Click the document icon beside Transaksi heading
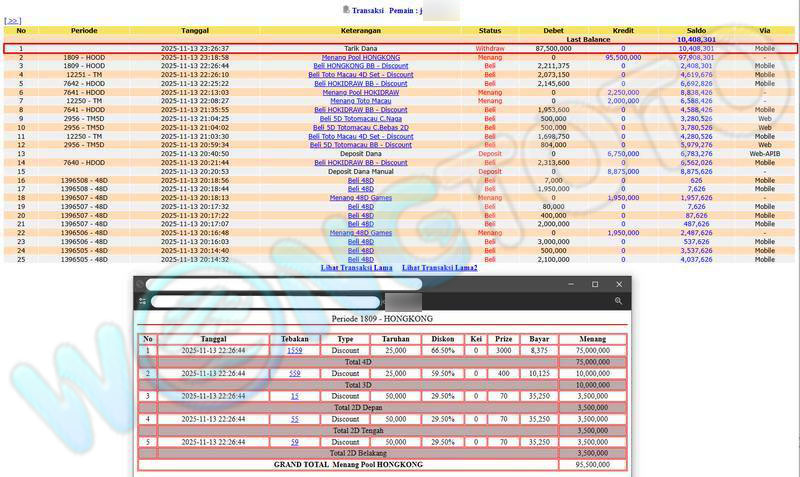Screen dimensions: 800x477 coord(346,9)
